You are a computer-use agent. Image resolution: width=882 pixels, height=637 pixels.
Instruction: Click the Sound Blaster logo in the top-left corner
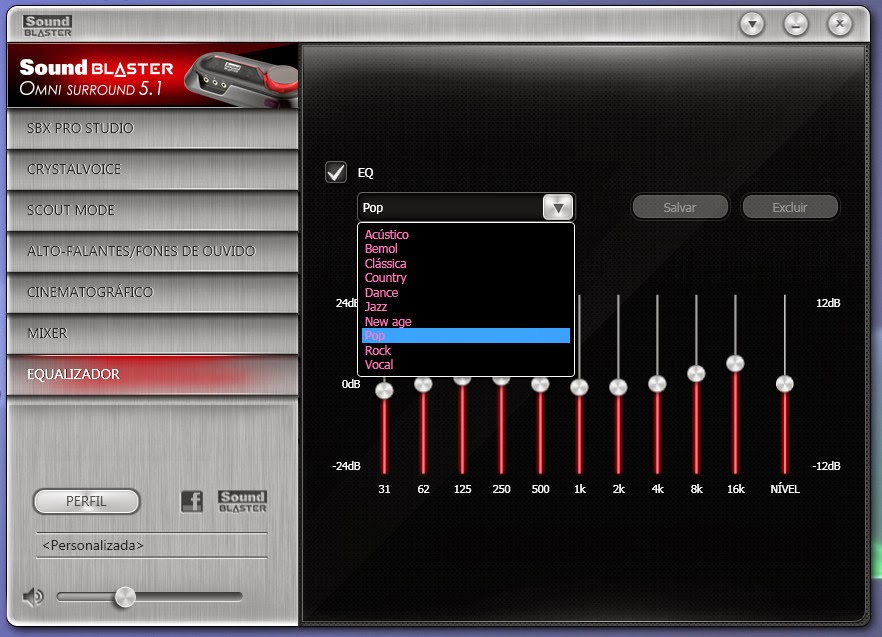click(48, 24)
